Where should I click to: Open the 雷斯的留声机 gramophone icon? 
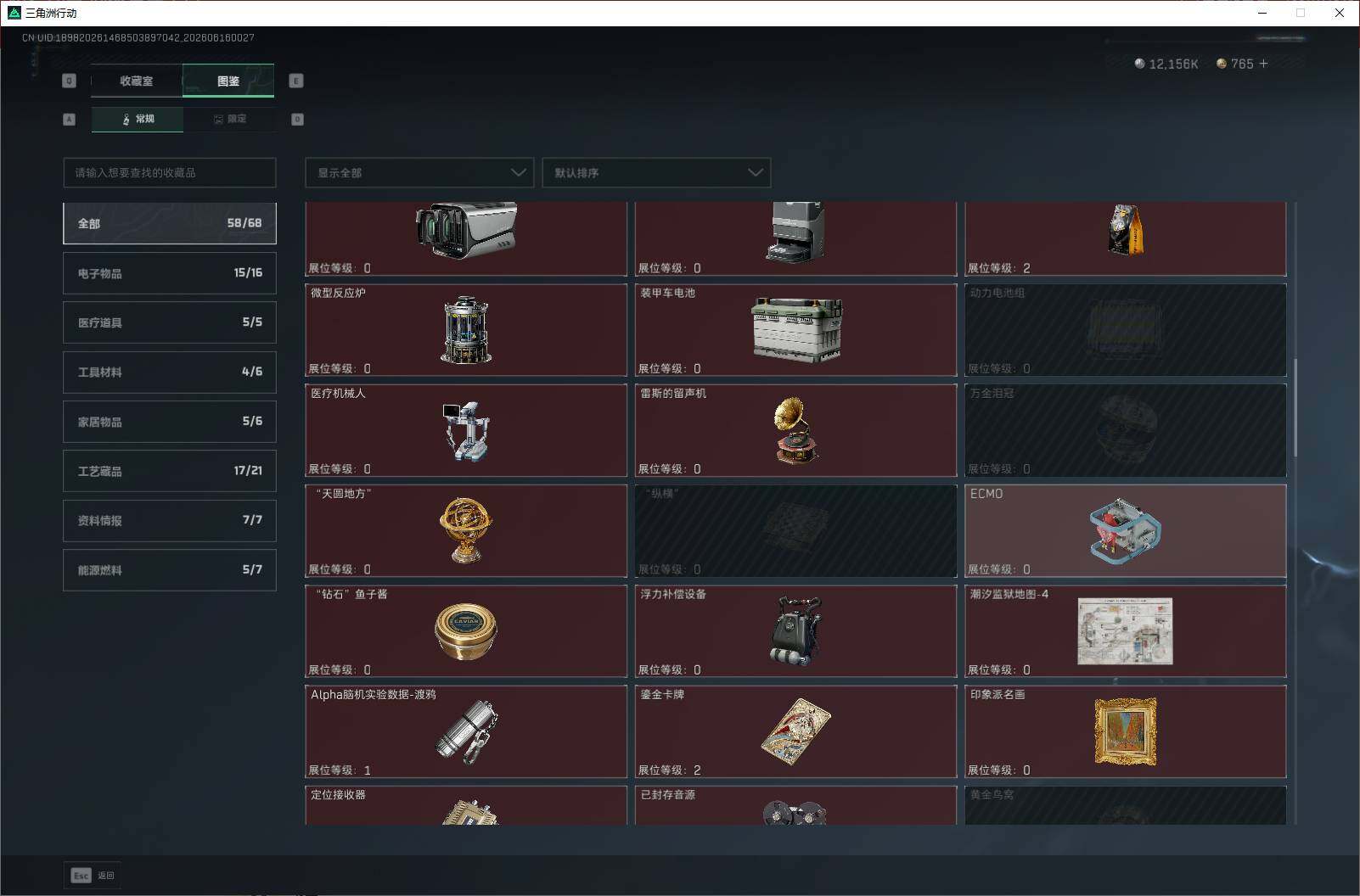pos(795,430)
